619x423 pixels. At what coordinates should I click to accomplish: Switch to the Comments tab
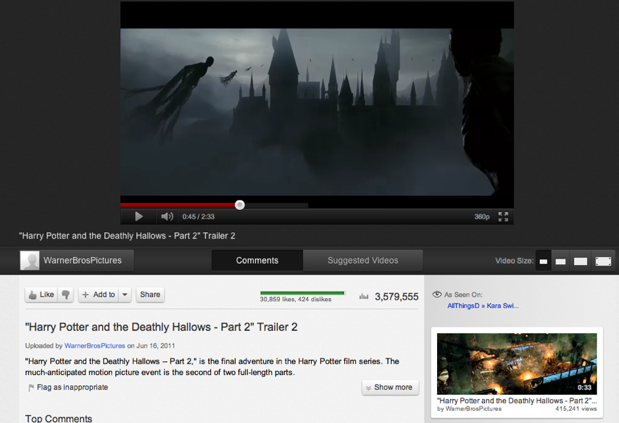(x=257, y=260)
